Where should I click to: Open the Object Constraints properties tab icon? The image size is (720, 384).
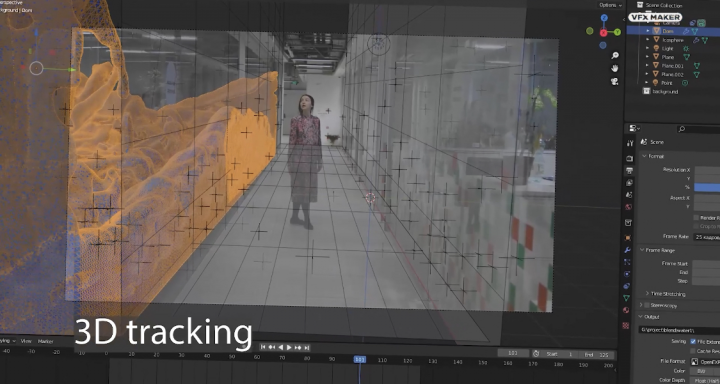627,286
